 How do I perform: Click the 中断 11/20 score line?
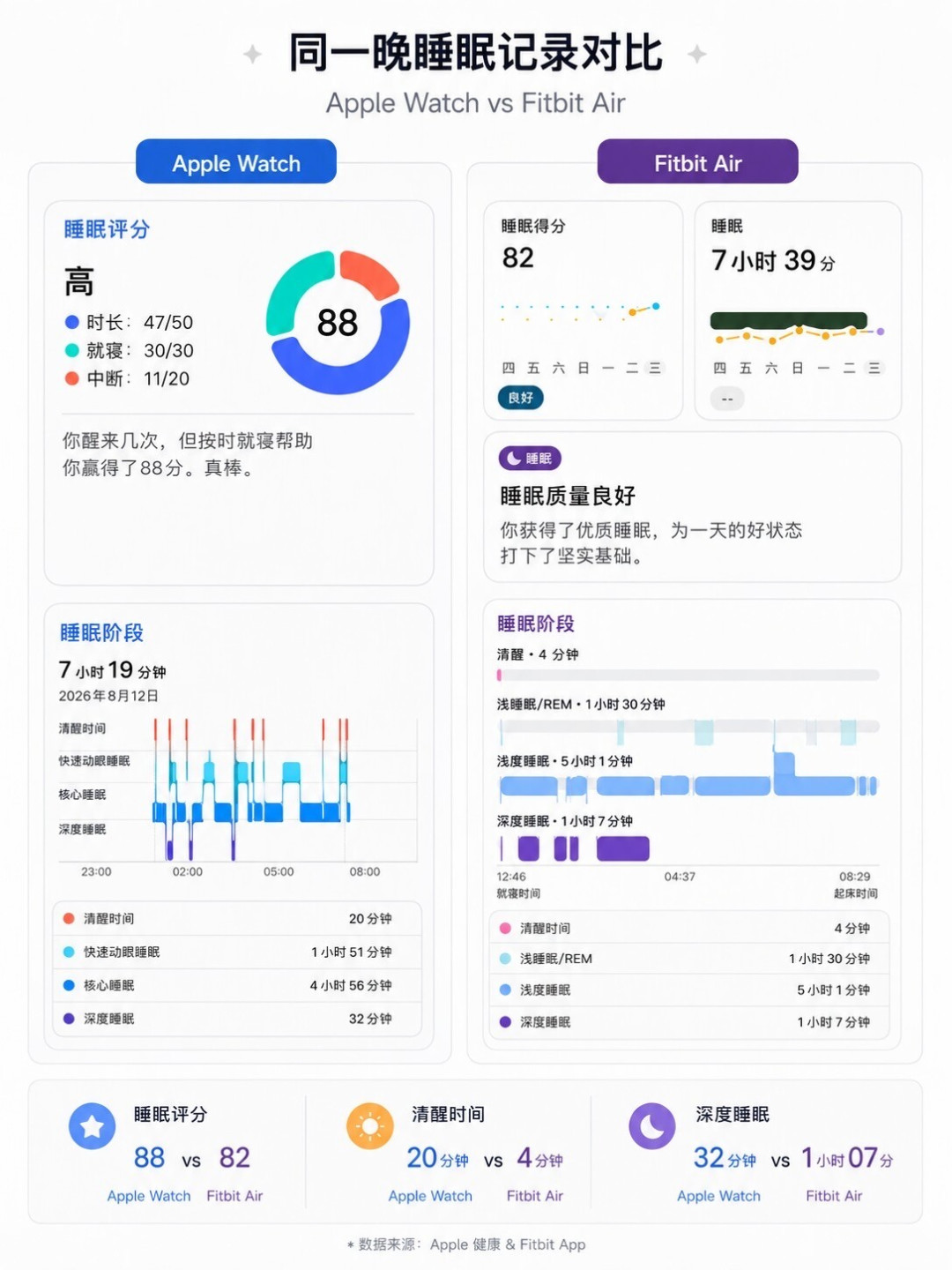127,379
